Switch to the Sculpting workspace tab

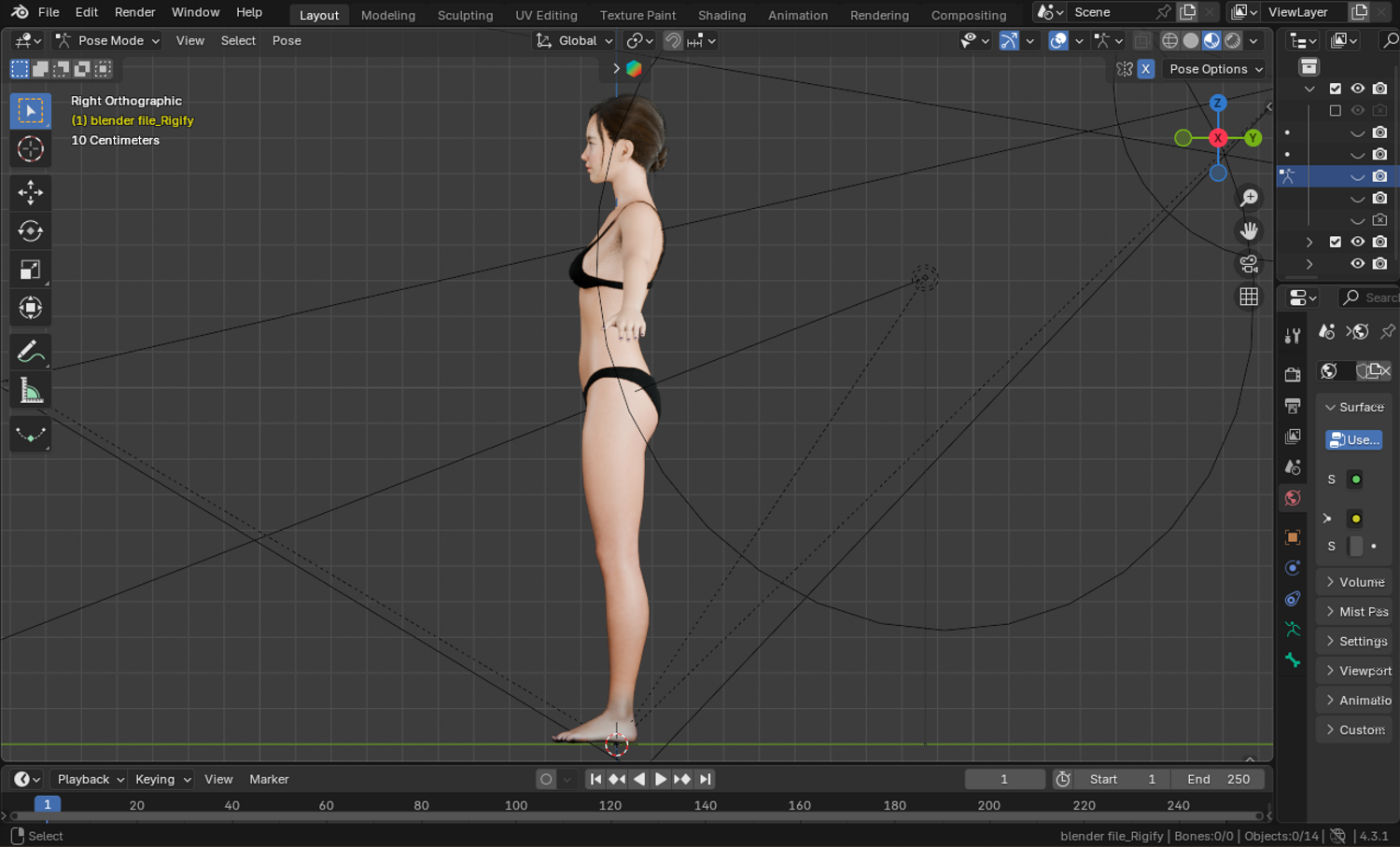point(465,15)
